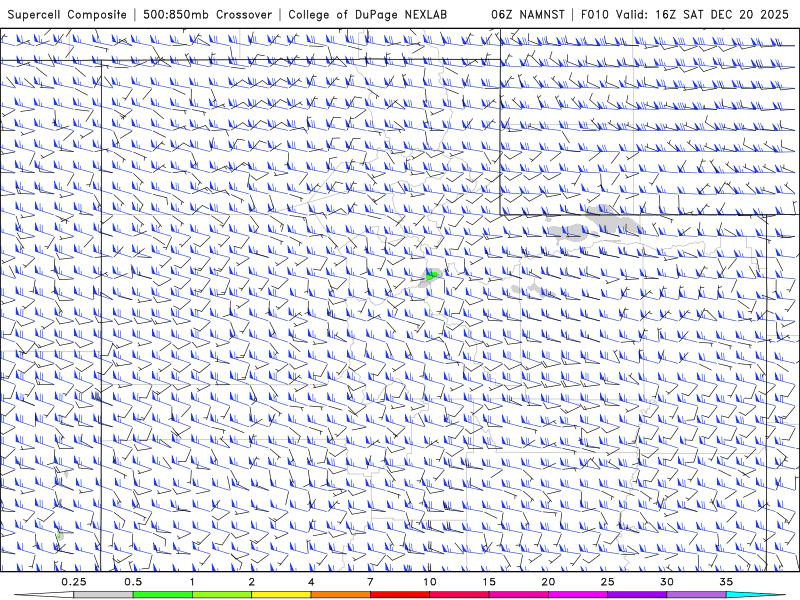Click the small green dot near the map's bottom-left corner
Viewport: 800px width, 600px height.
[x=60, y=537]
